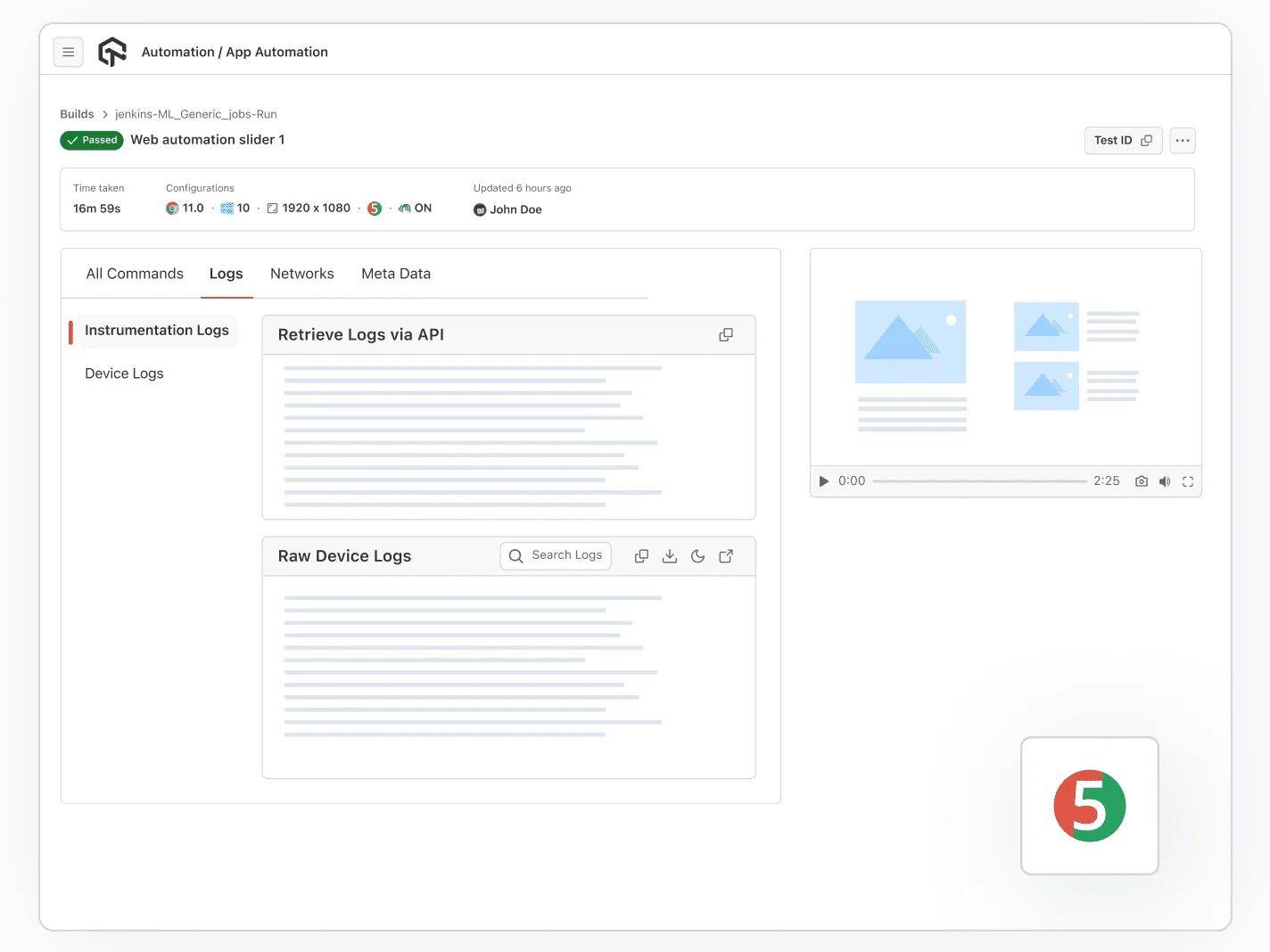Switch to the All Commands tab
This screenshot has height=952, width=1270.
coord(135,274)
